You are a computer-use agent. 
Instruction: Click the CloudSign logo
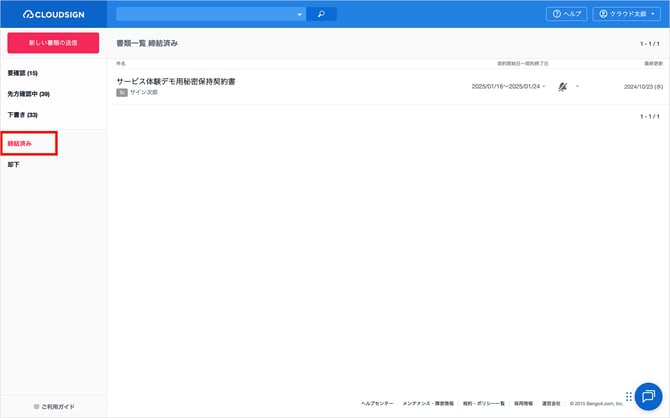click(x=53, y=14)
